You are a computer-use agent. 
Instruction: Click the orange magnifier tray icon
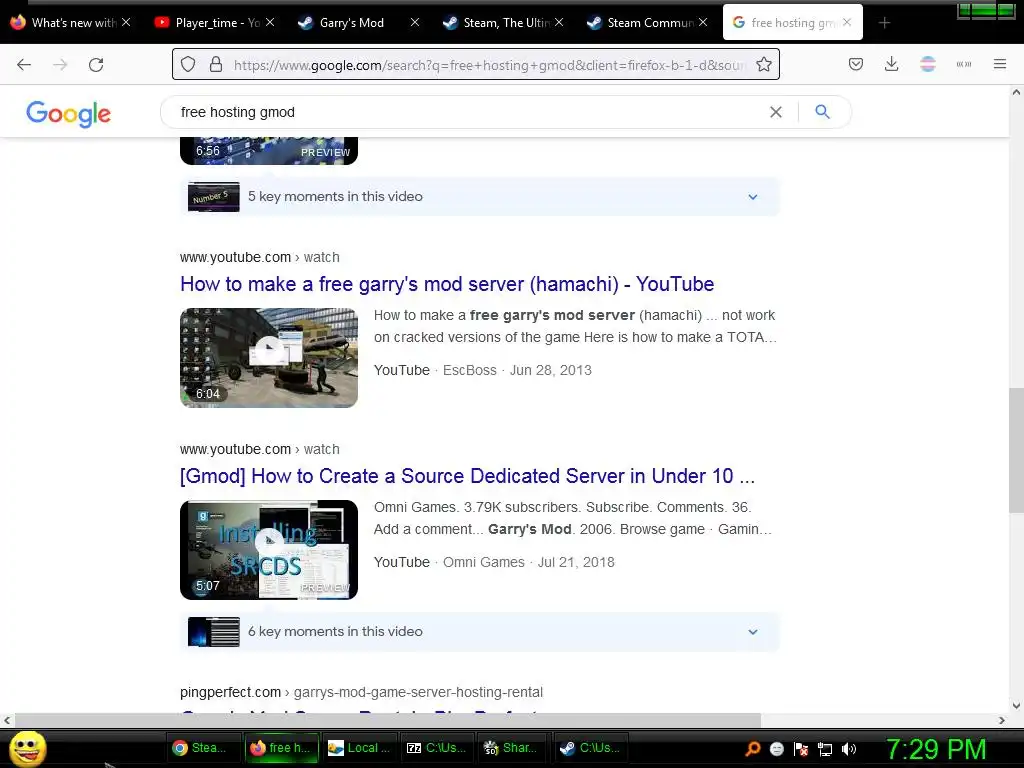point(752,748)
